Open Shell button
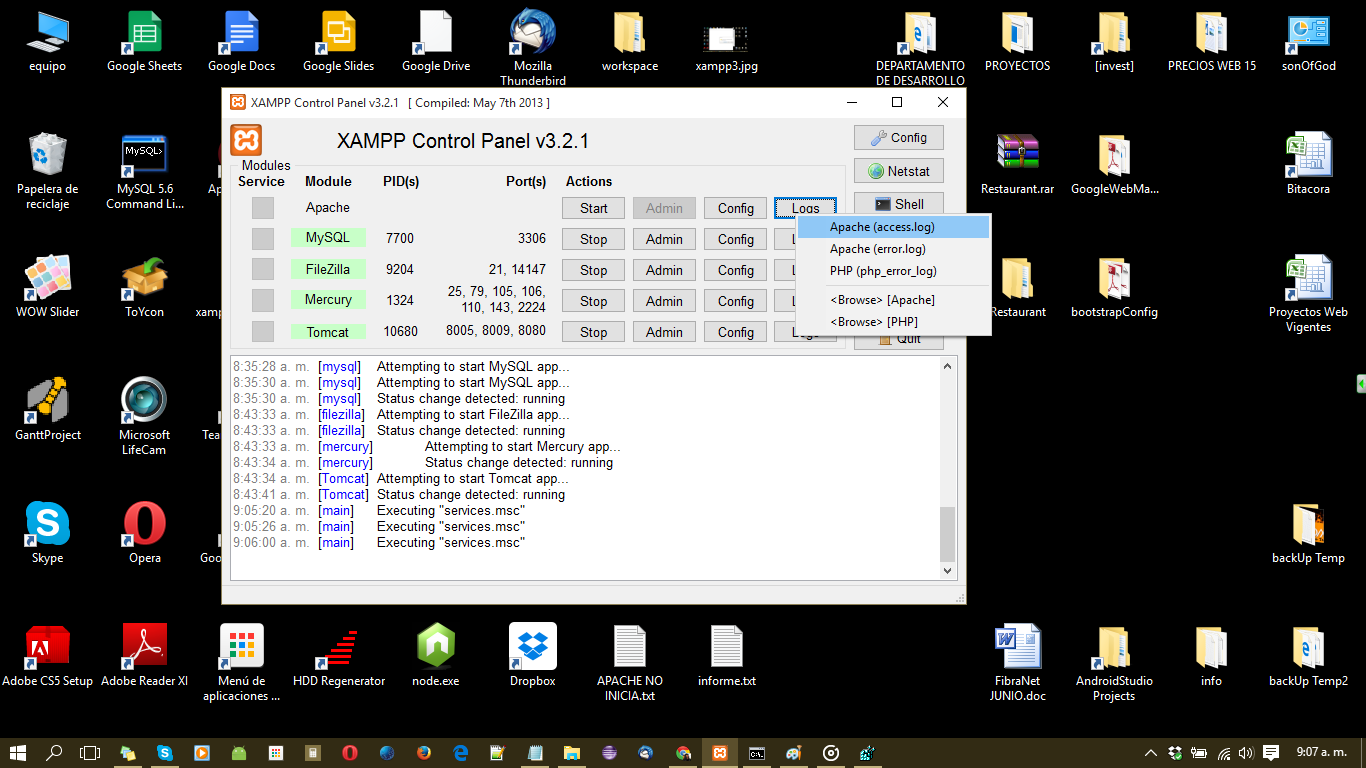The height and width of the screenshot is (768, 1366). [x=898, y=204]
